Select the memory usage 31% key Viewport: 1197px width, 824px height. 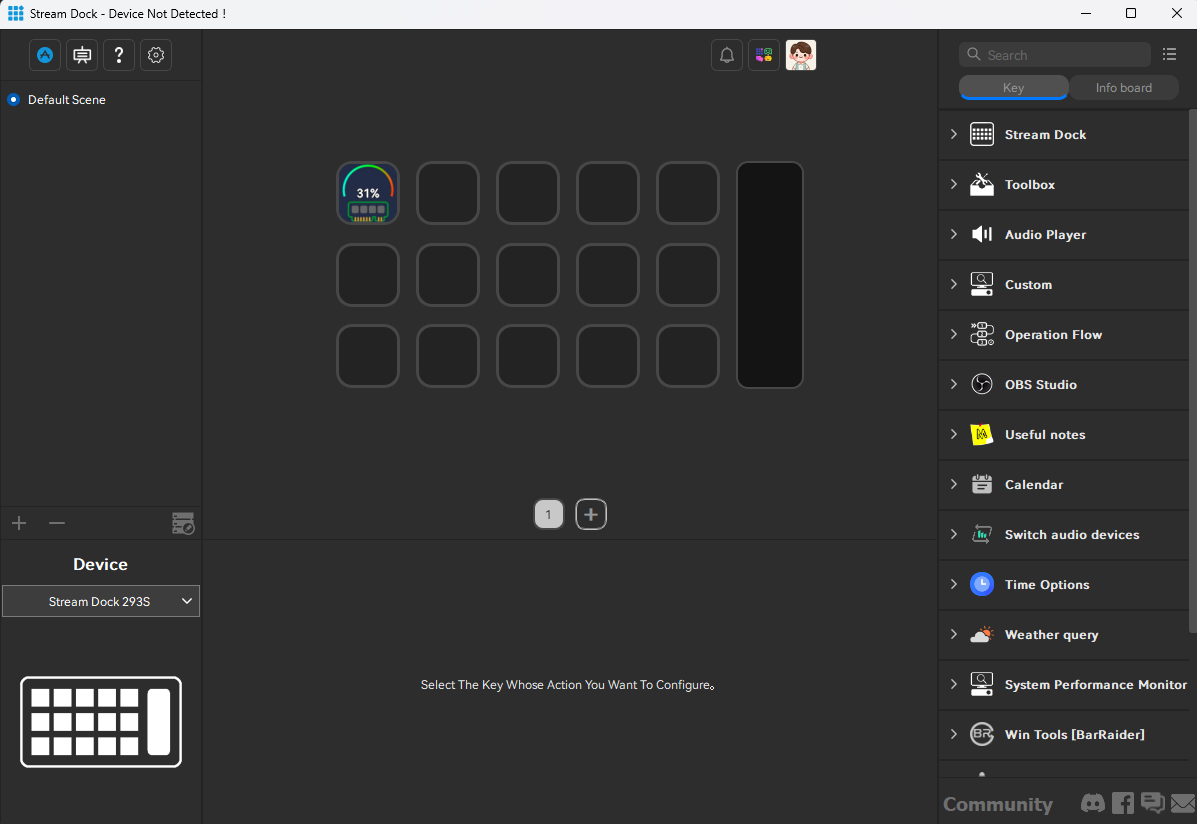click(x=368, y=193)
